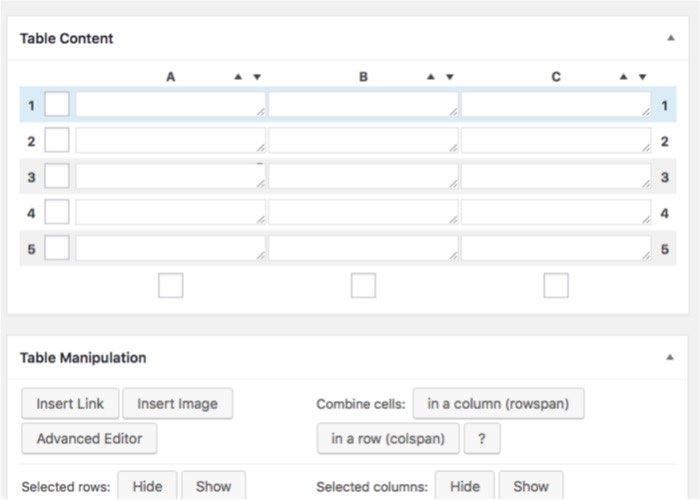Collapse the Table Manipulation panel
Image resolution: width=700 pixels, height=500 pixels.
click(671, 358)
